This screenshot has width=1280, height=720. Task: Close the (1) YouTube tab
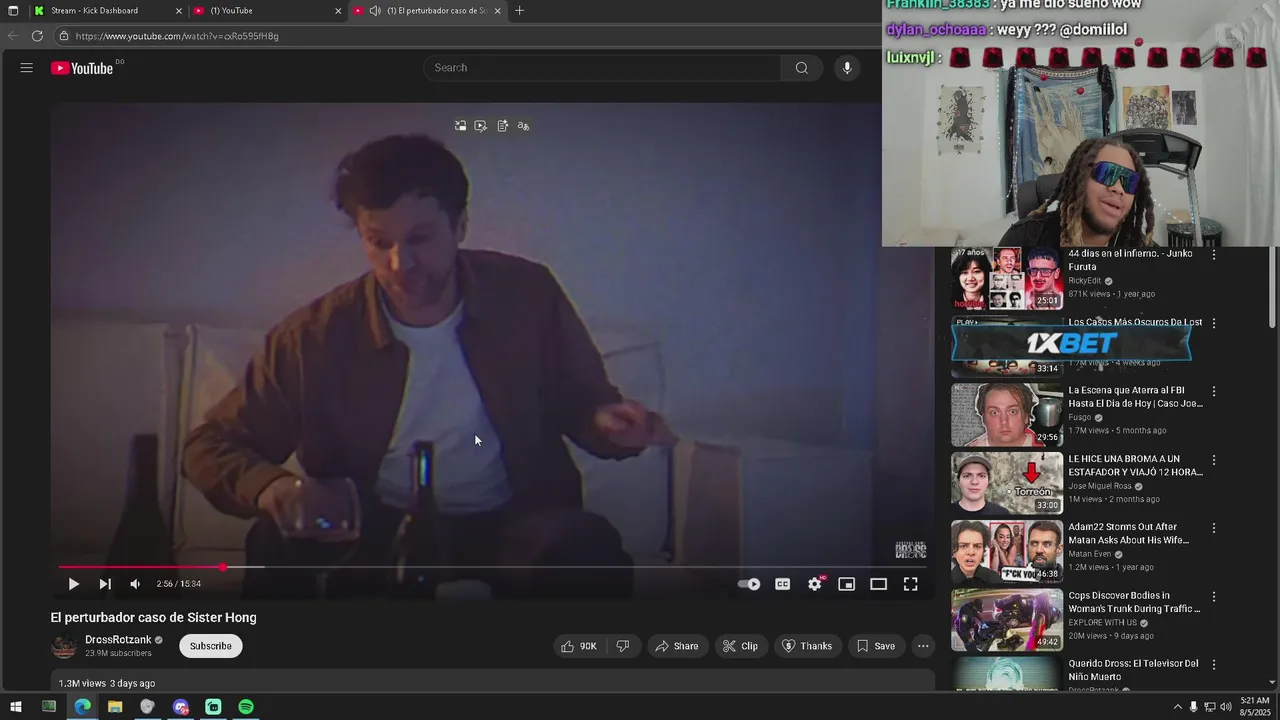pos(338,11)
